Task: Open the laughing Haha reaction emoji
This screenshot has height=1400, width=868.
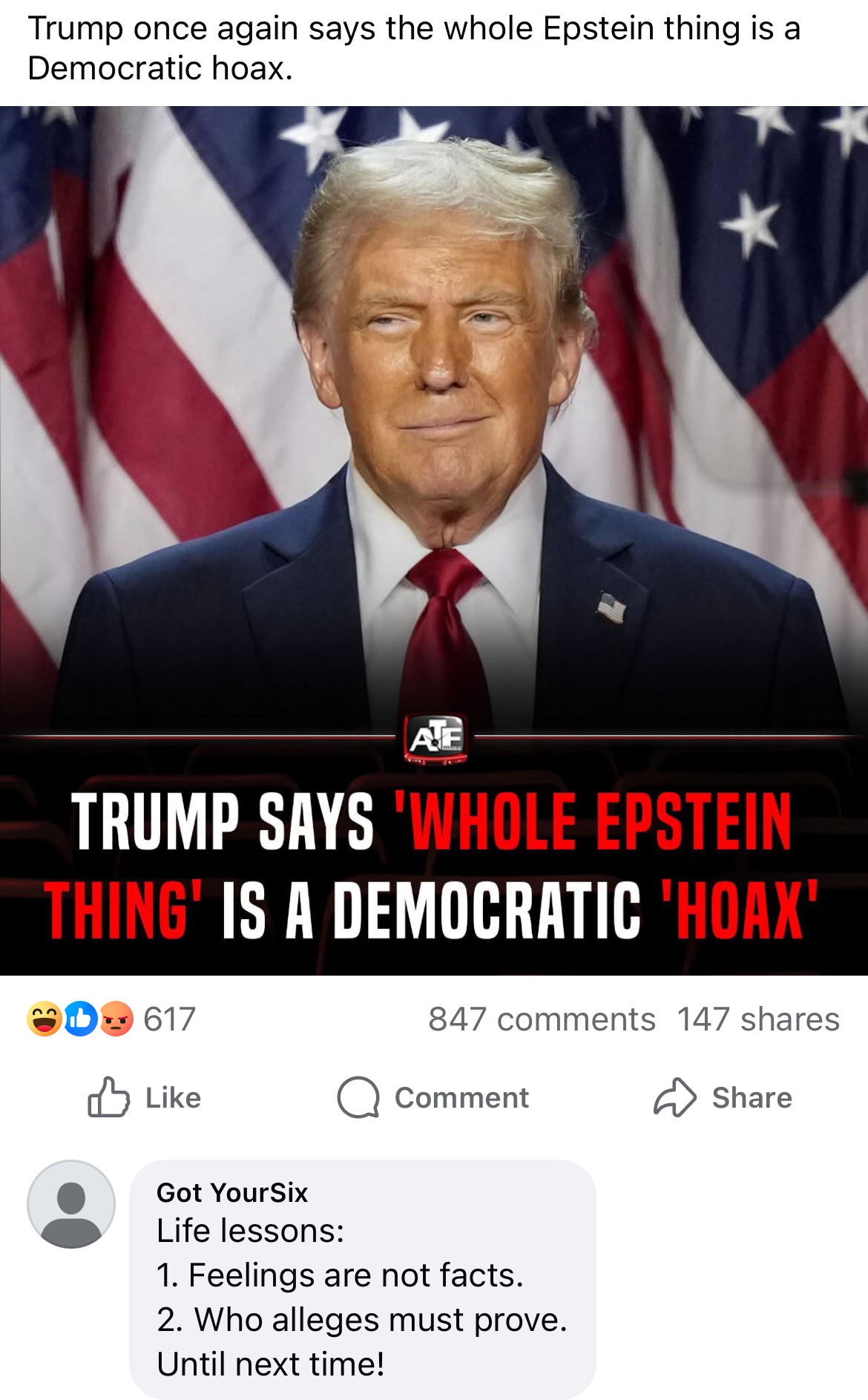Action: (x=45, y=1019)
